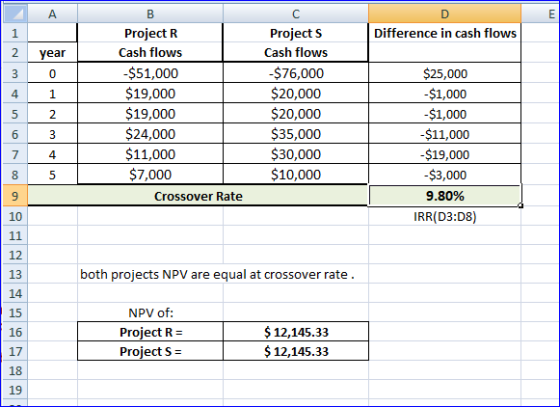
Task: Select row 13 header
Action: (15, 274)
